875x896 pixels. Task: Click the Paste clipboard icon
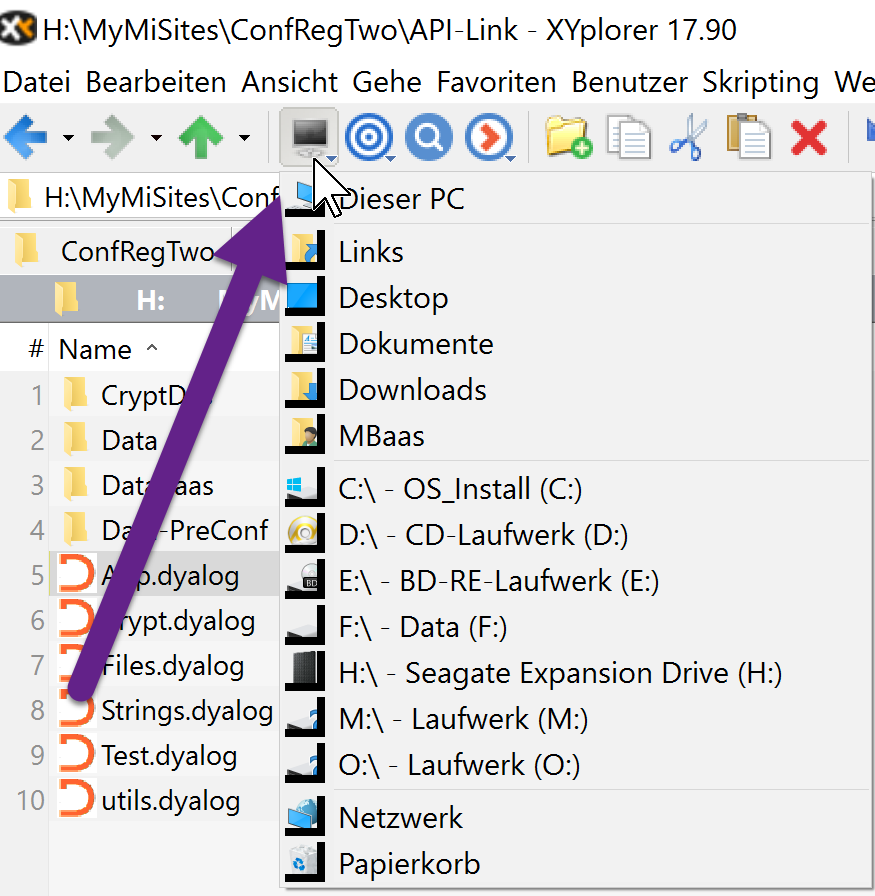748,137
